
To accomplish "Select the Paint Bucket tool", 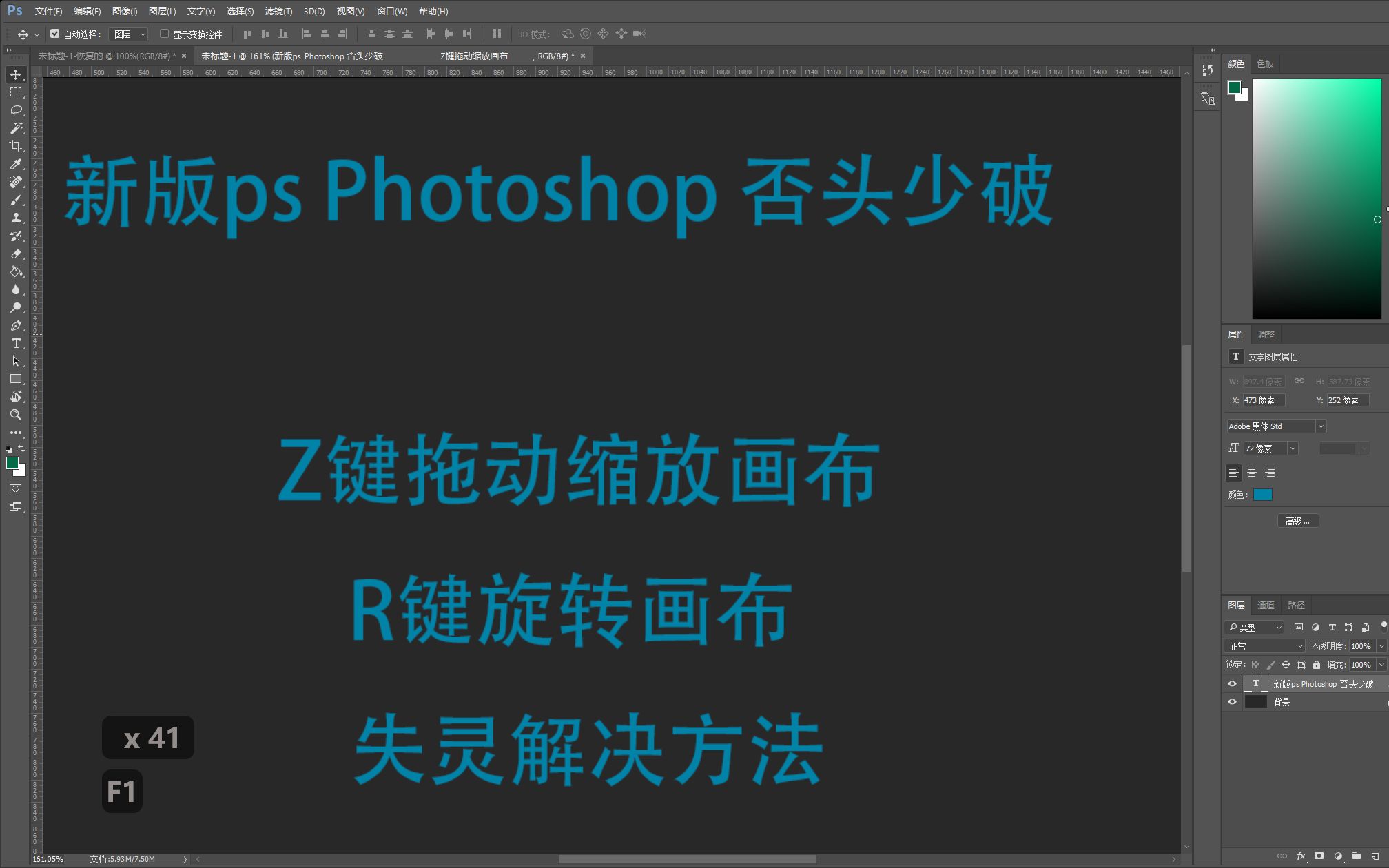I will 16,271.
